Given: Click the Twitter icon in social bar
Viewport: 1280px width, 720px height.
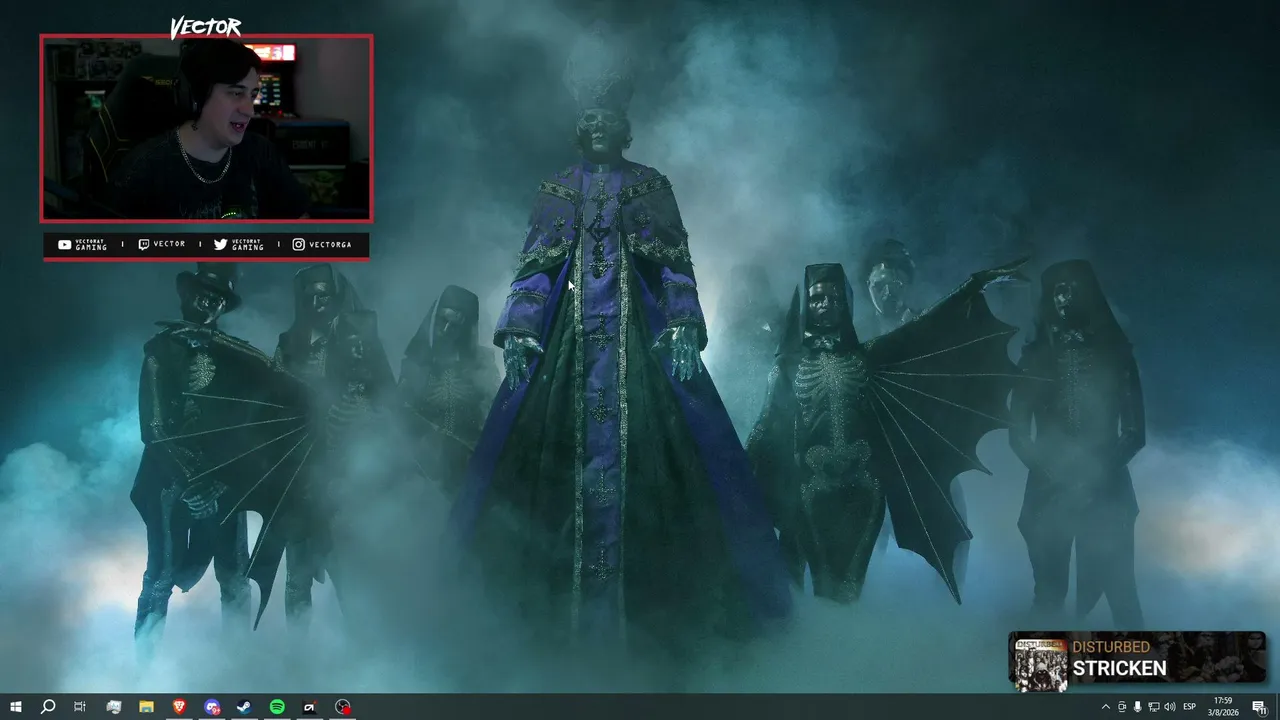Looking at the screenshot, I should coord(220,244).
